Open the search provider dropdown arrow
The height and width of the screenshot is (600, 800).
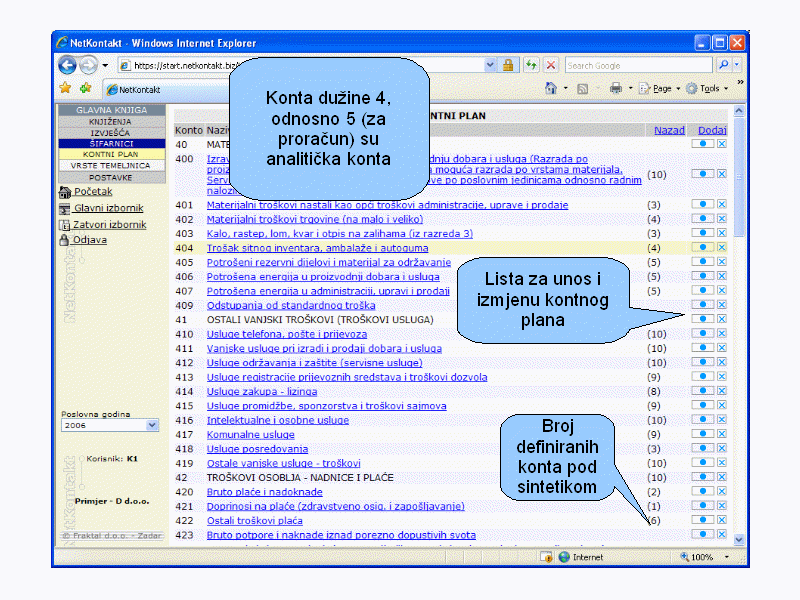(x=737, y=65)
